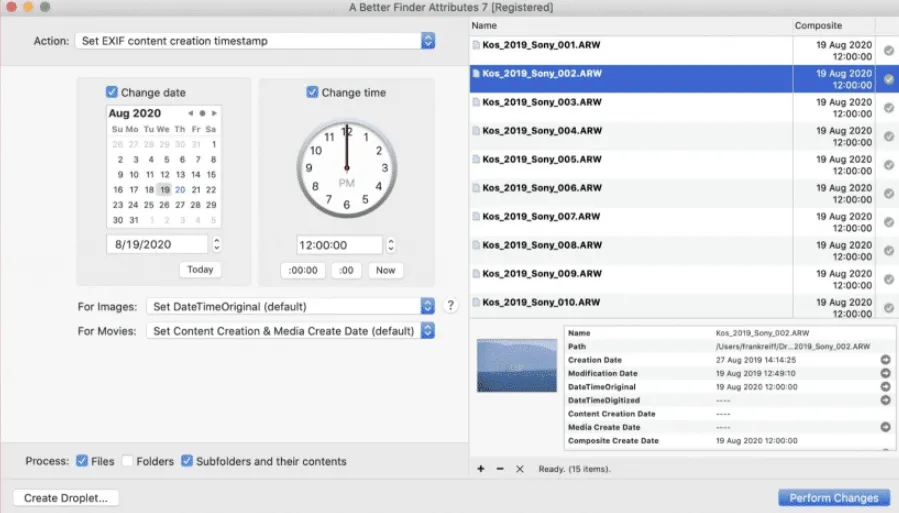Screen dimensions: 899x513
Task: Select Kos_2019_Sony_002.ARW file row
Action: tap(683, 79)
